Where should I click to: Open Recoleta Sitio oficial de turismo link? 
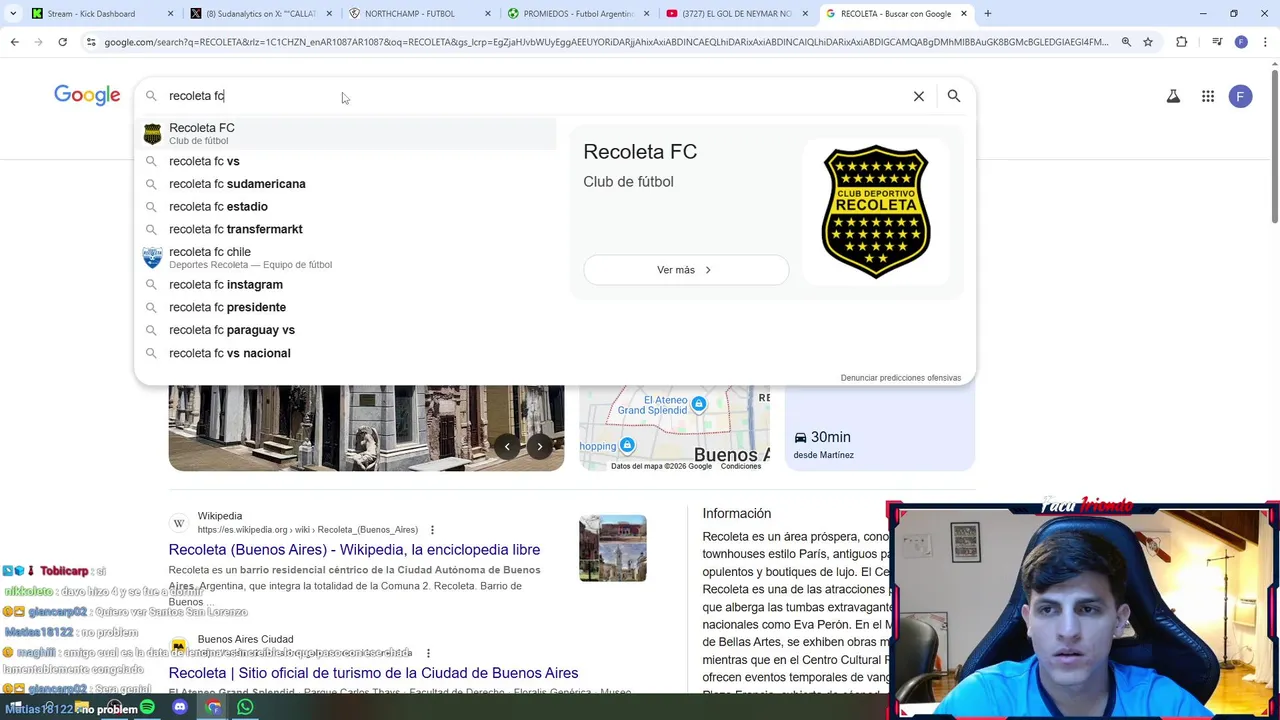click(x=373, y=673)
